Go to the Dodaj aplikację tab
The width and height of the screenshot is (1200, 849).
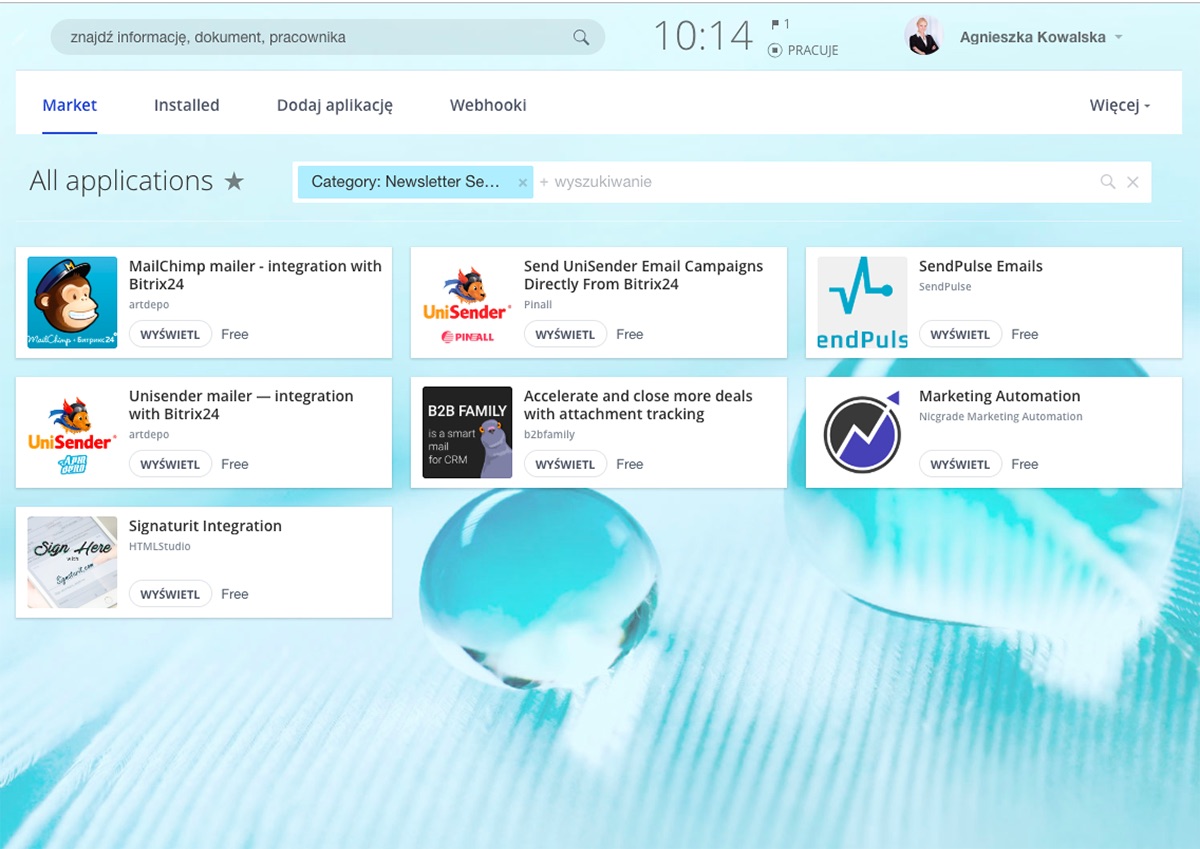[x=334, y=105]
